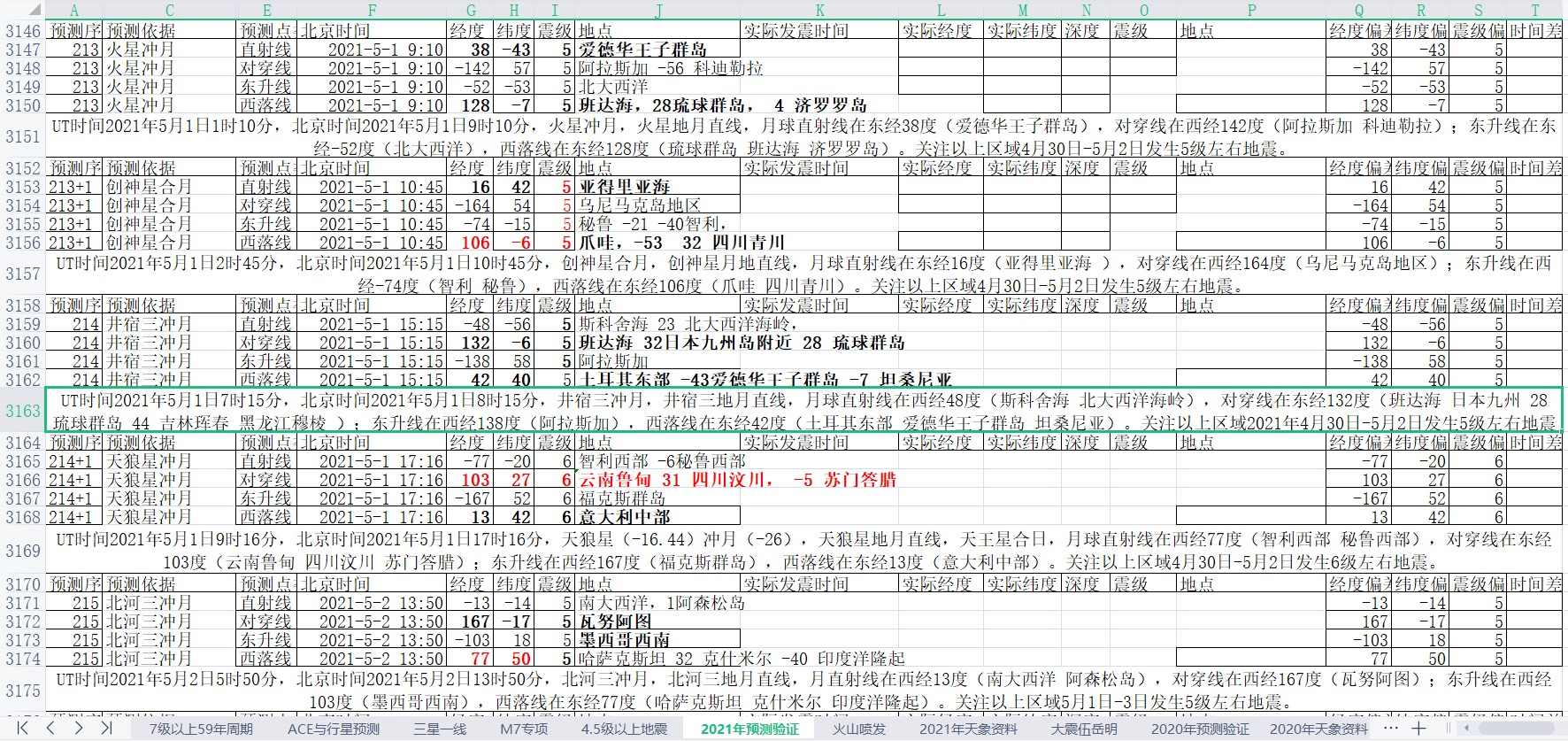This screenshot has width=1568, height=741.
Task: Switch to the 7级以上59年周期 sheet tab
Action: coord(201,729)
